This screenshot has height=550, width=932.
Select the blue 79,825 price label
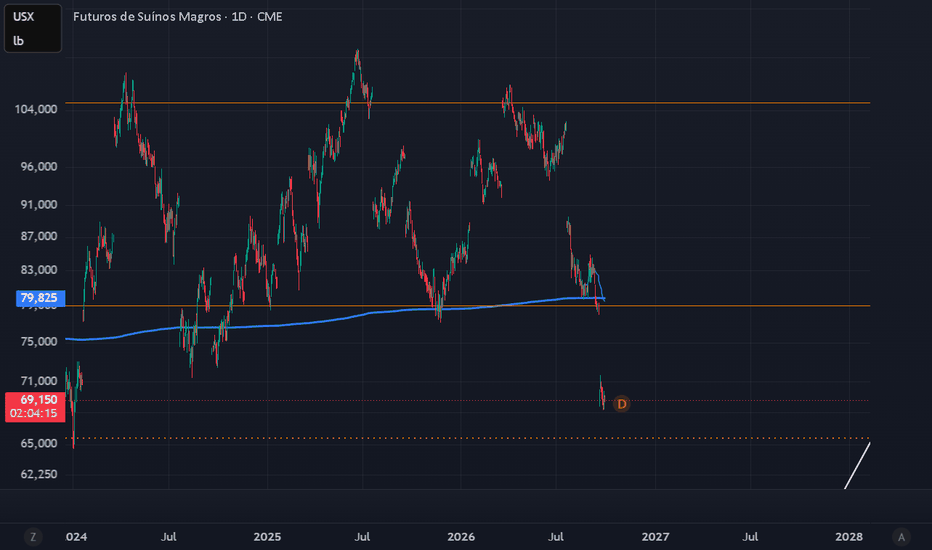pos(40,298)
